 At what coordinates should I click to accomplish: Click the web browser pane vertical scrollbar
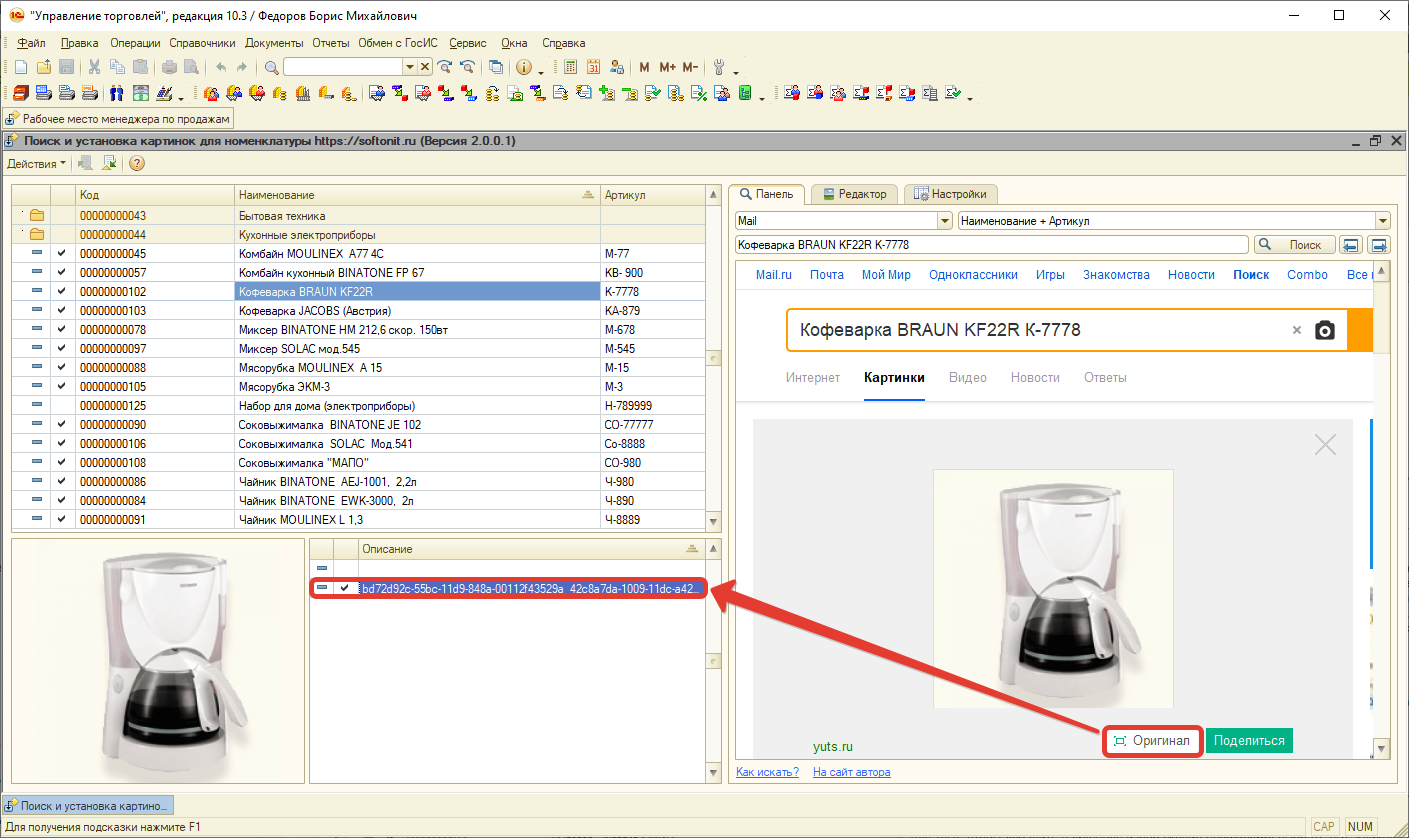pos(1382,509)
